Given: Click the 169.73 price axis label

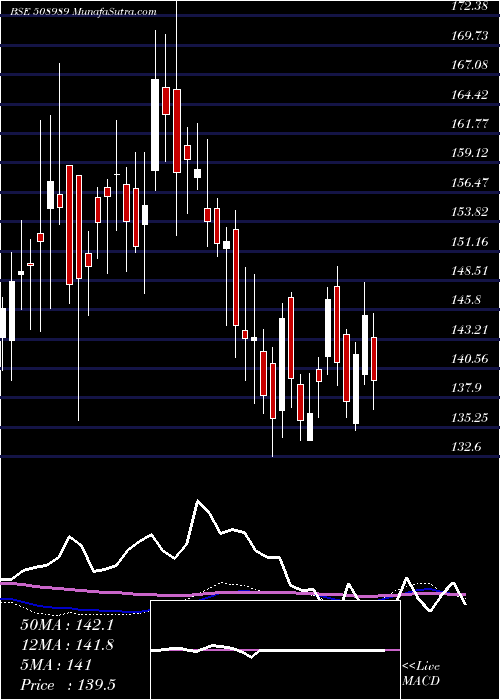Looking at the screenshot, I should click(470, 36).
